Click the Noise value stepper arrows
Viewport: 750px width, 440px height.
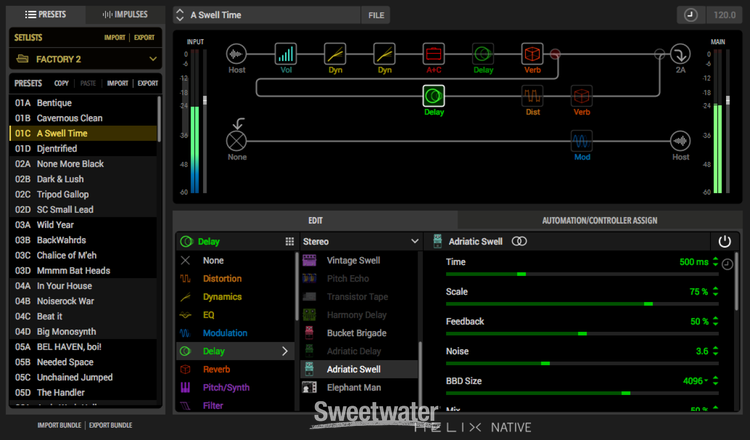pos(716,351)
